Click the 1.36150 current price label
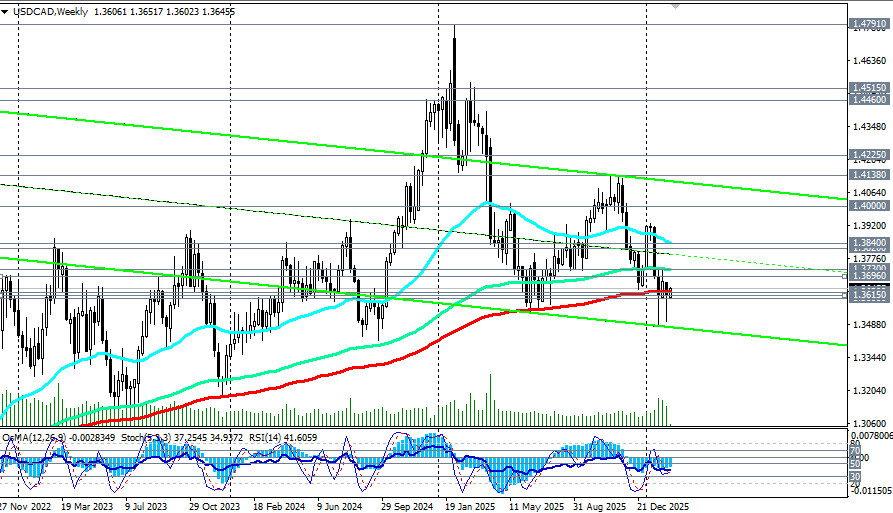 pyautogui.click(x=868, y=297)
